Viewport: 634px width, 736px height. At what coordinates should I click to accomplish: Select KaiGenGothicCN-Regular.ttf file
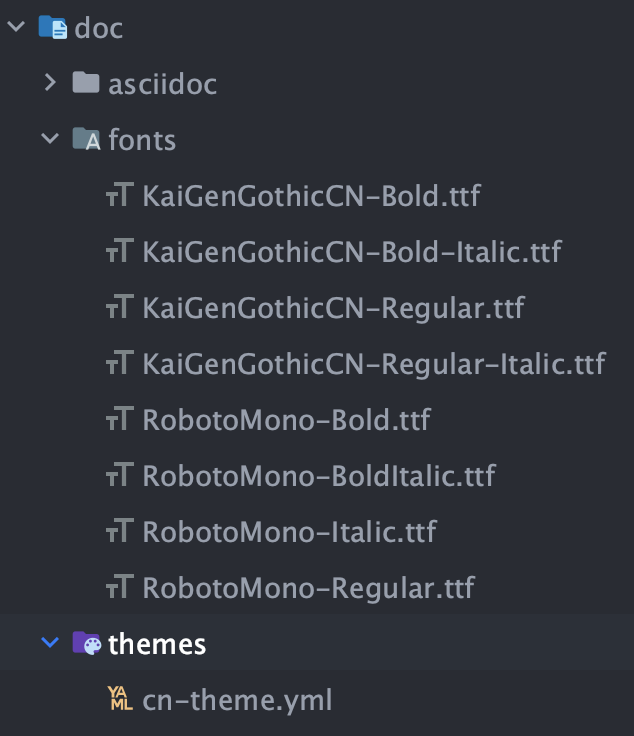tap(334, 307)
